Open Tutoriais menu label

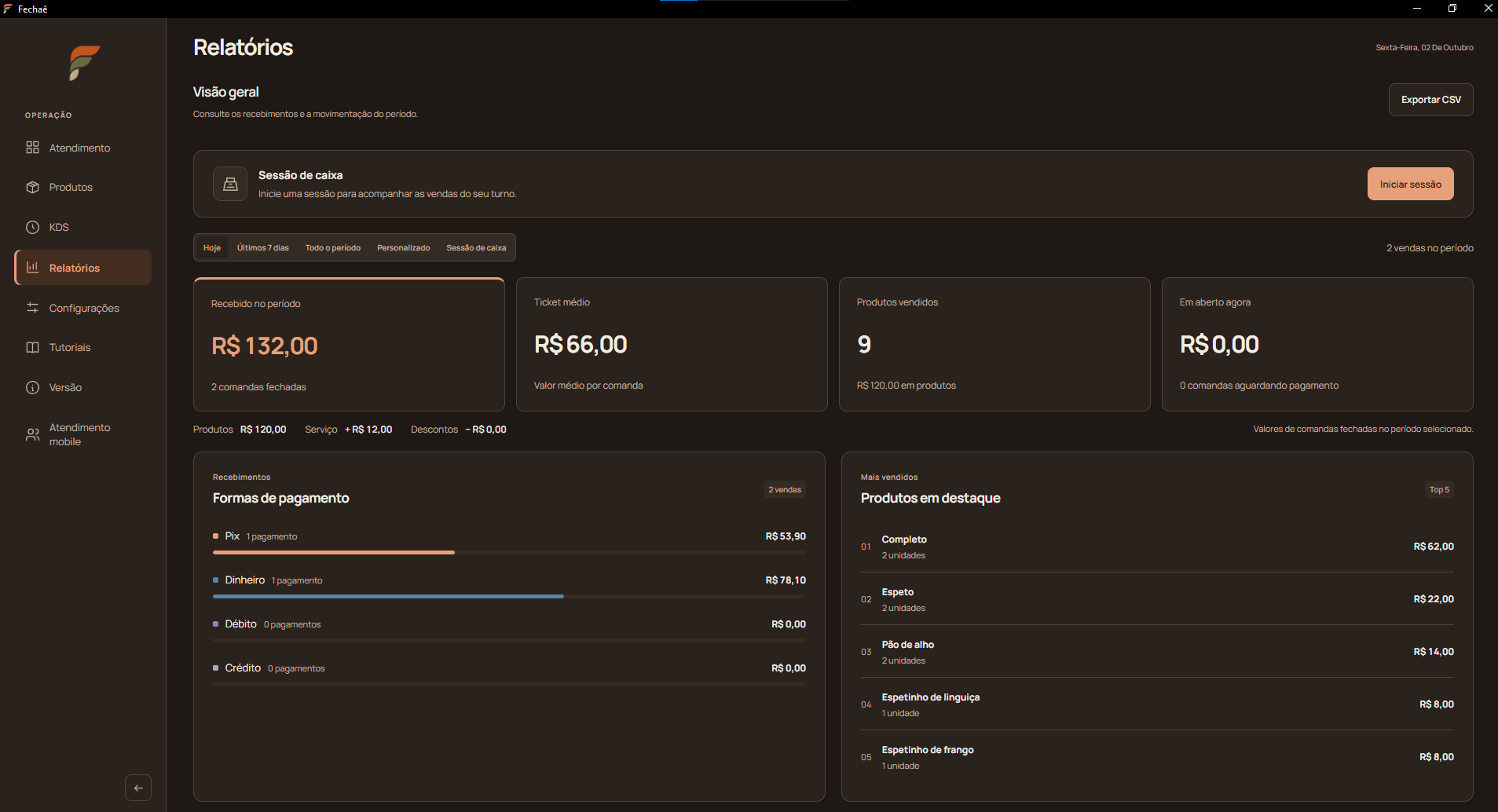[70, 347]
